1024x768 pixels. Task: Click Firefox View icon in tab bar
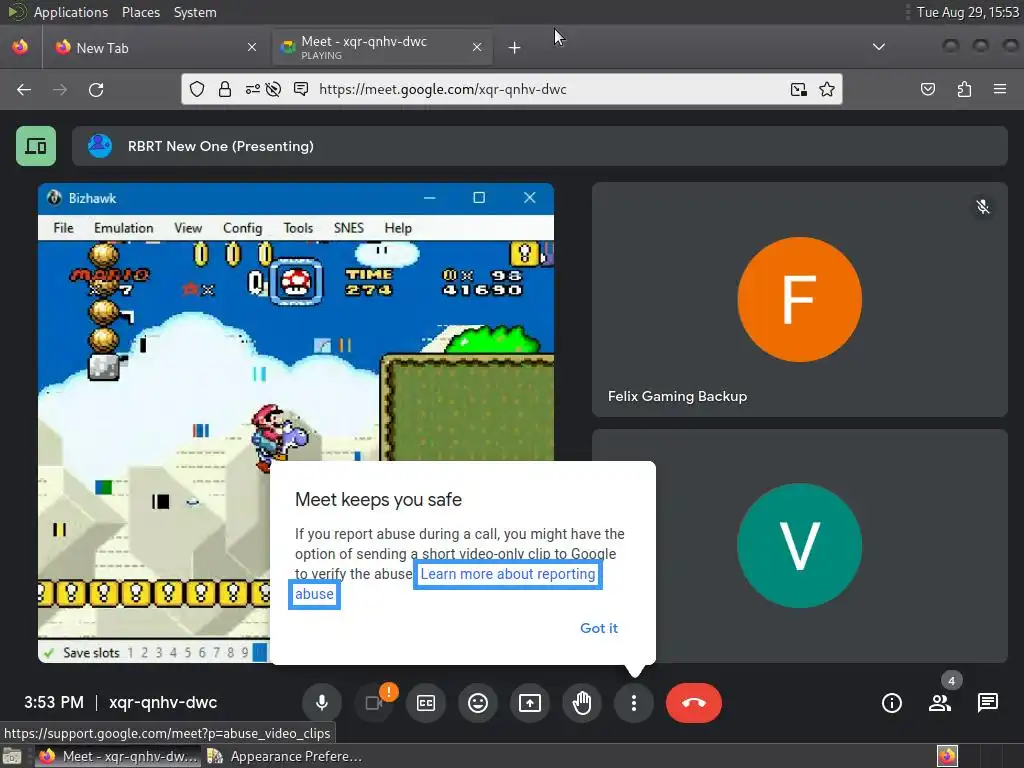click(x=20, y=47)
